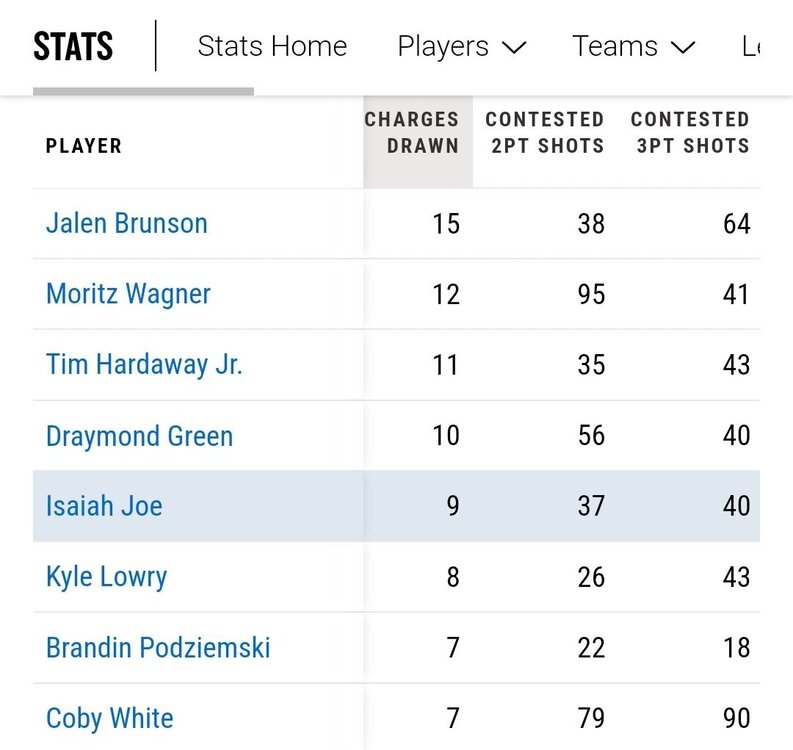View Brandin Podziemski's profile

[158, 647]
